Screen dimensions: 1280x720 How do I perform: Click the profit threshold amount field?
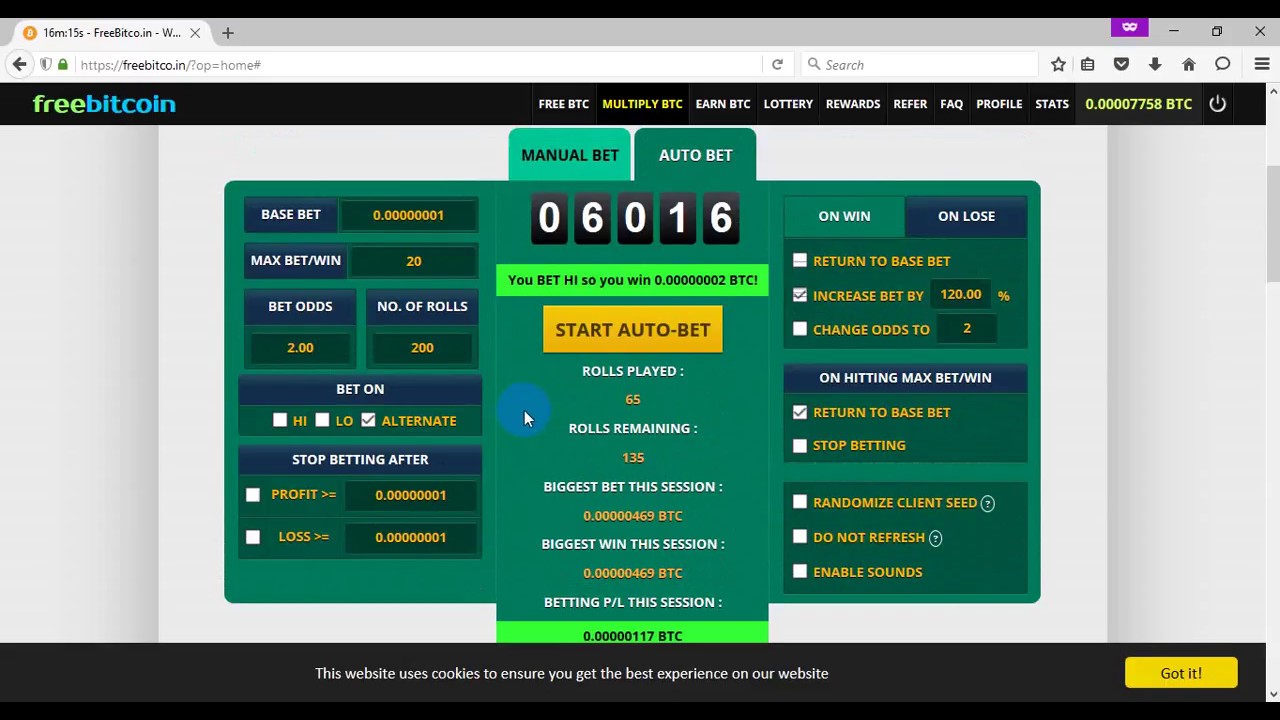click(x=411, y=495)
